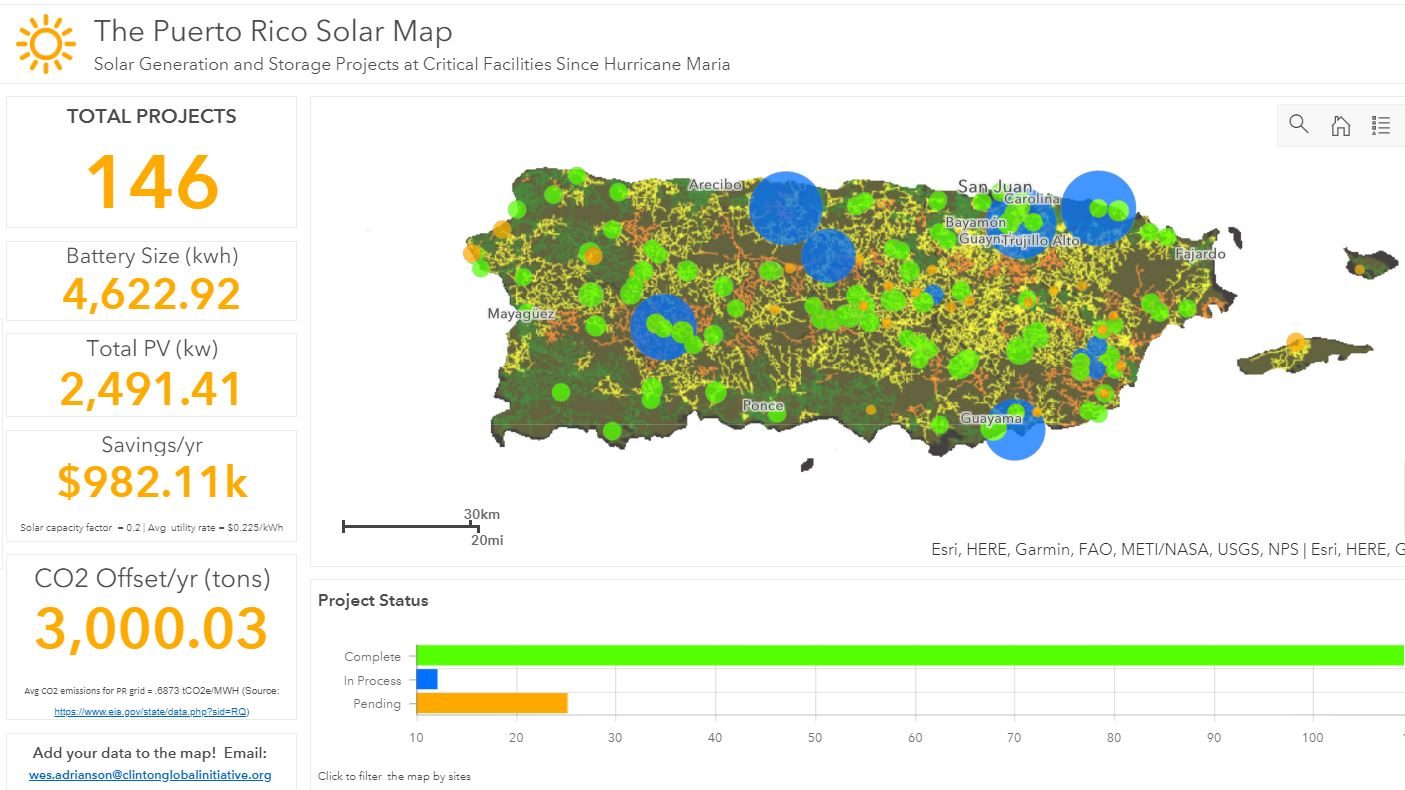Select the large blue circle east of Mayagüez
The width and height of the screenshot is (1405, 790).
click(x=665, y=327)
